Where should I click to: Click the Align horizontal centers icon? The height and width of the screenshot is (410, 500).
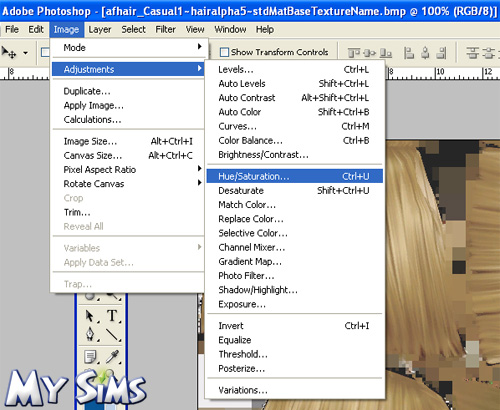(425, 53)
